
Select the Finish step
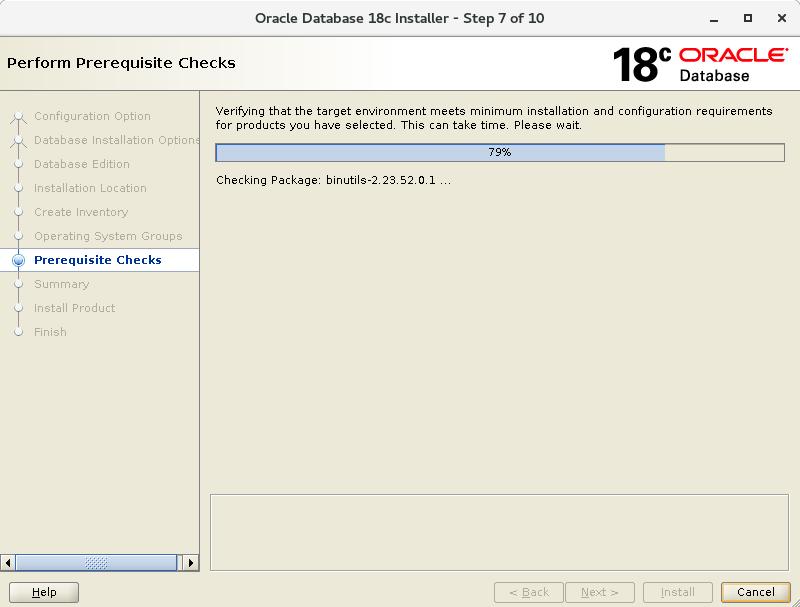(x=51, y=332)
